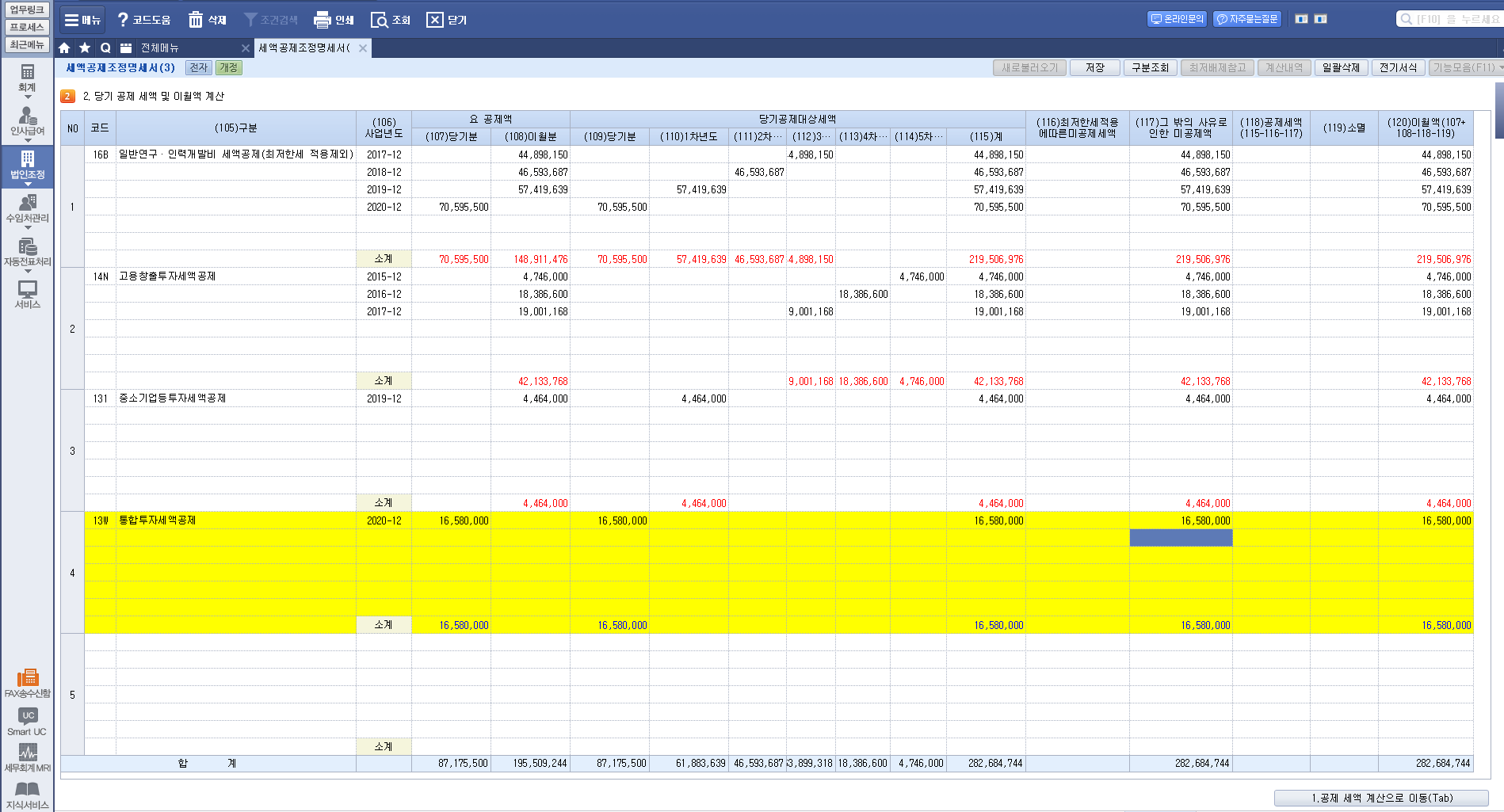
Task: Click the 구분조회 button
Action: point(1150,68)
